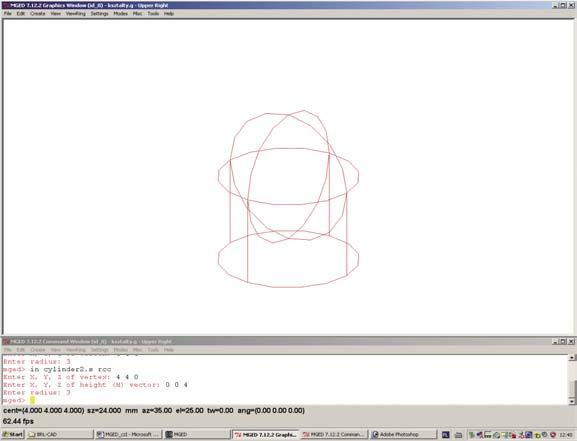Open the Modes menu in Graphics Window
Image resolution: width=577 pixels, height=441 pixels.
(x=120, y=14)
